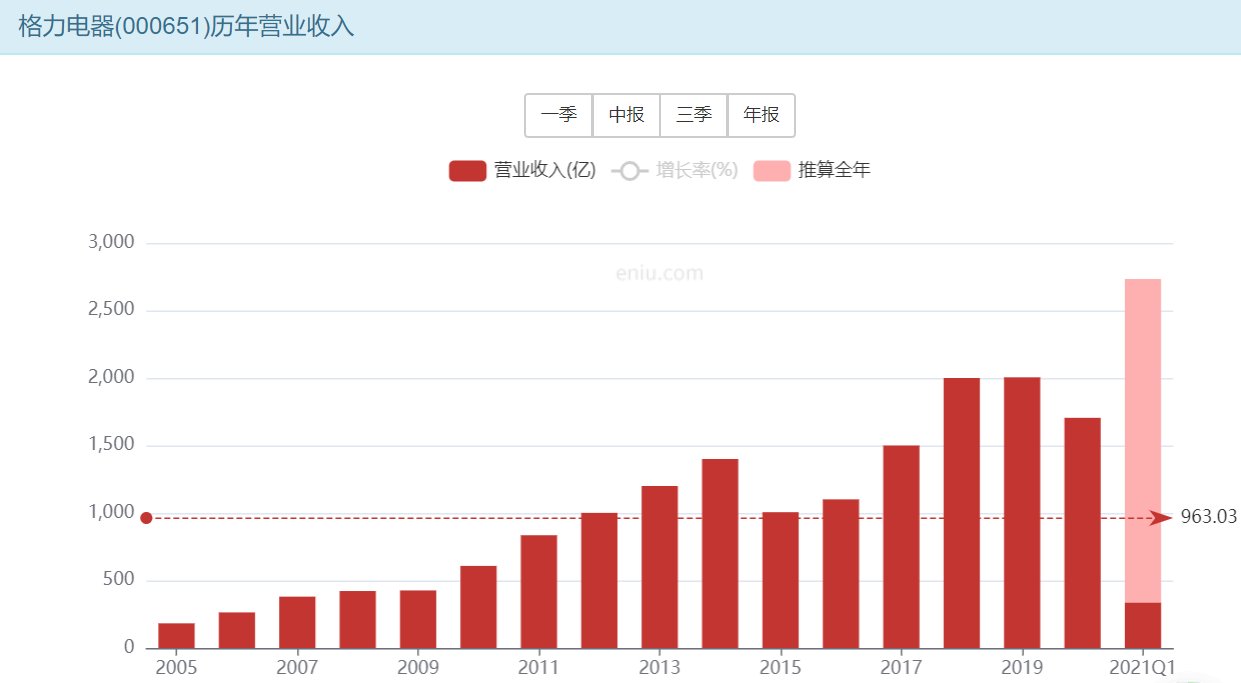
Task: Click the 3,000 y-axis label
Action: pyautogui.click(x=112, y=242)
